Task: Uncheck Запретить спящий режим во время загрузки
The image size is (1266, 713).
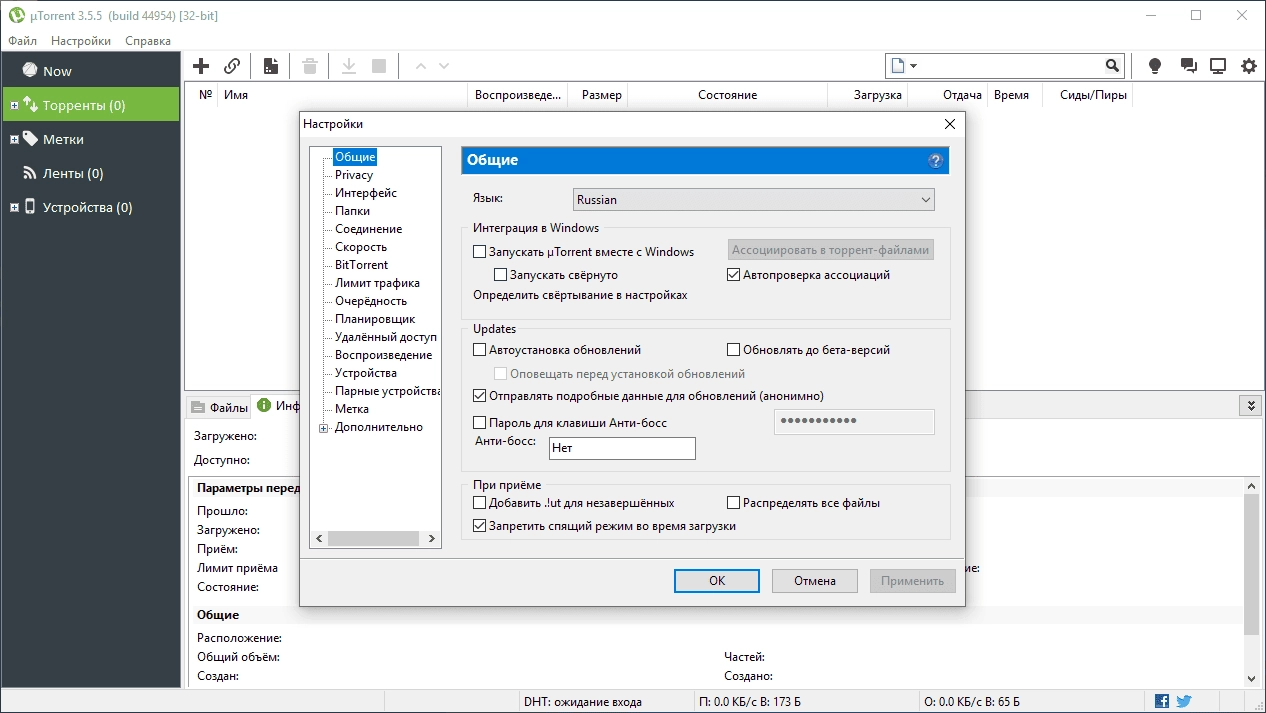Action: coord(479,525)
